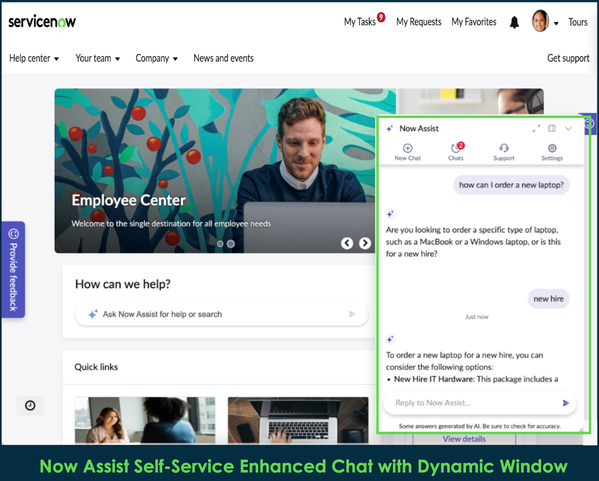Click the notification bell icon
599x481 pixels.
tap(515, 22)
